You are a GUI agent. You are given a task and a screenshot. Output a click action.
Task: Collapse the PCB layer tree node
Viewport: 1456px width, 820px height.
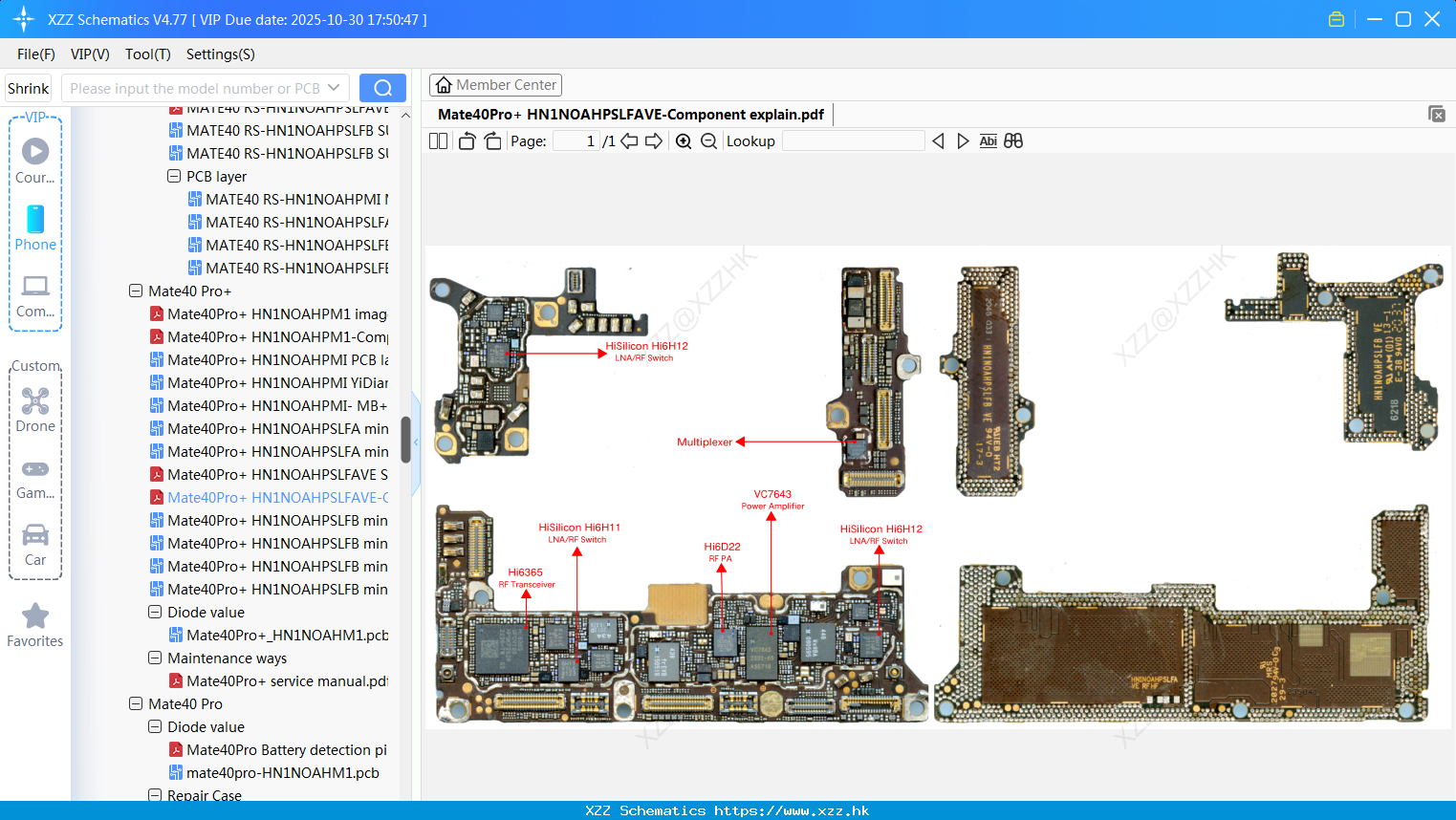tap(174, 176)
